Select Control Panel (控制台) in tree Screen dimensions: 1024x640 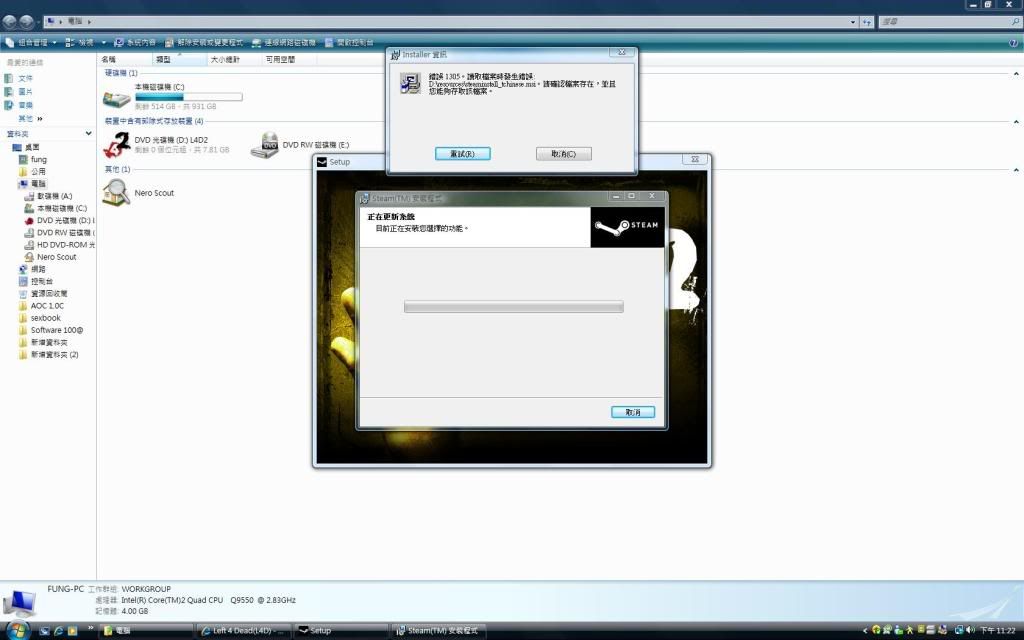point(36,281)
